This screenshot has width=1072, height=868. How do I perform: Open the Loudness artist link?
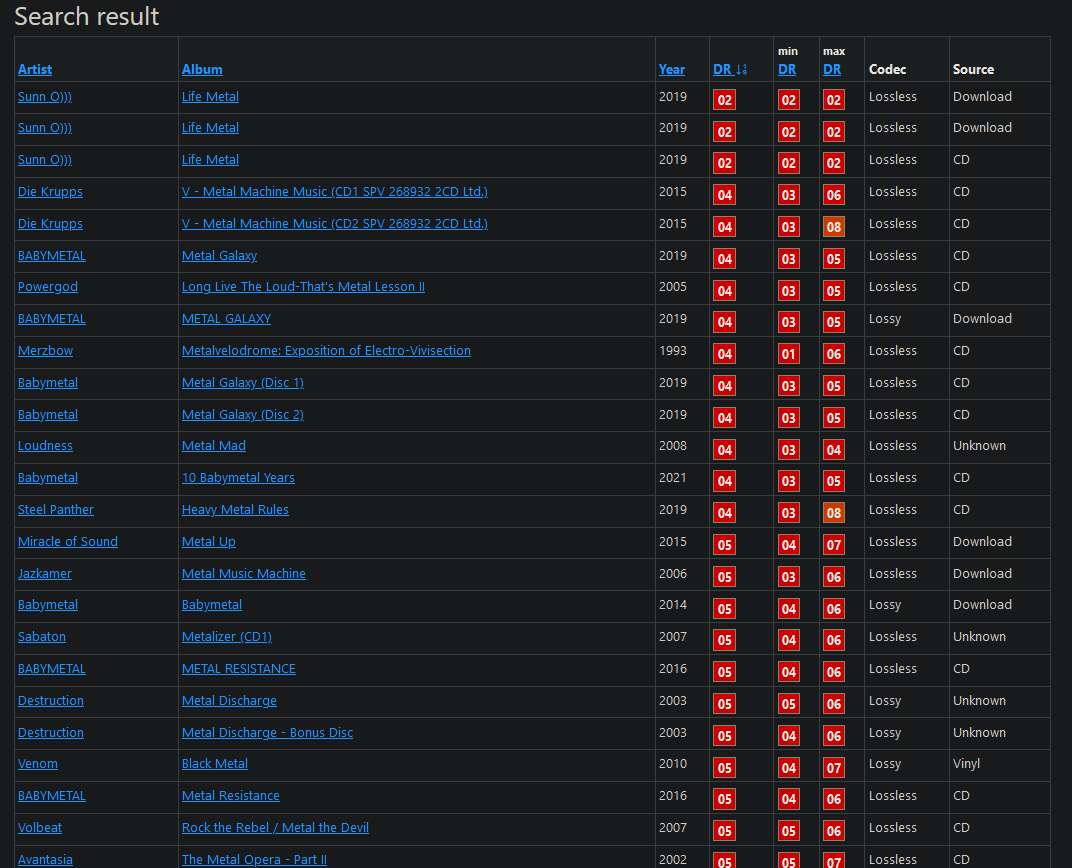(x=45, y=446)
